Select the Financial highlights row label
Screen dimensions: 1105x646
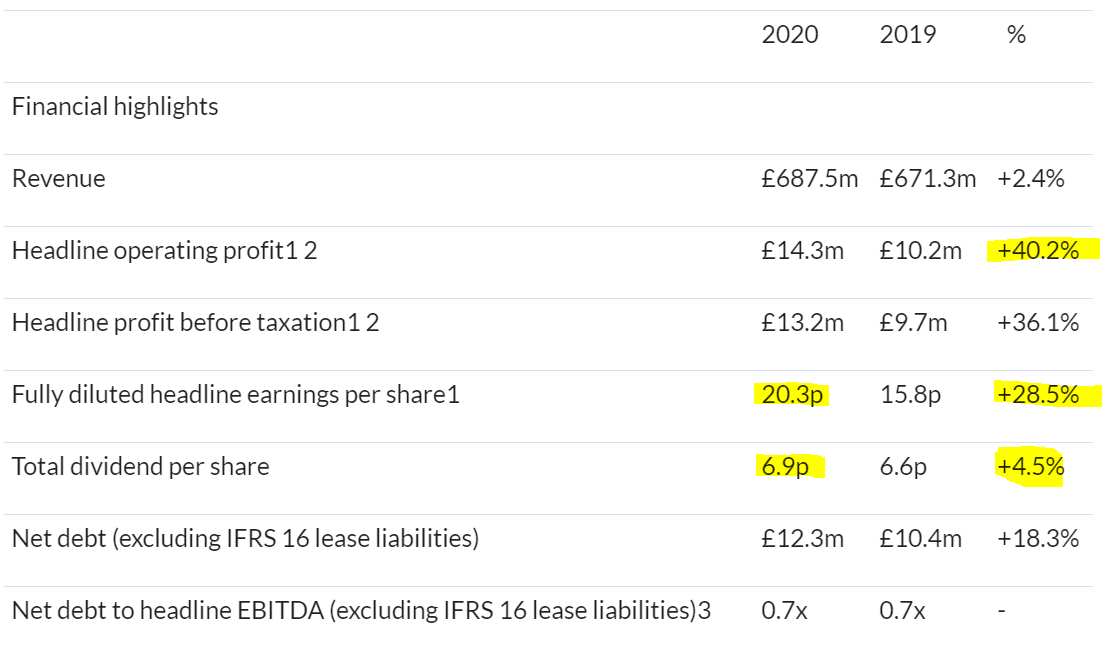click(x=115, y=107)
